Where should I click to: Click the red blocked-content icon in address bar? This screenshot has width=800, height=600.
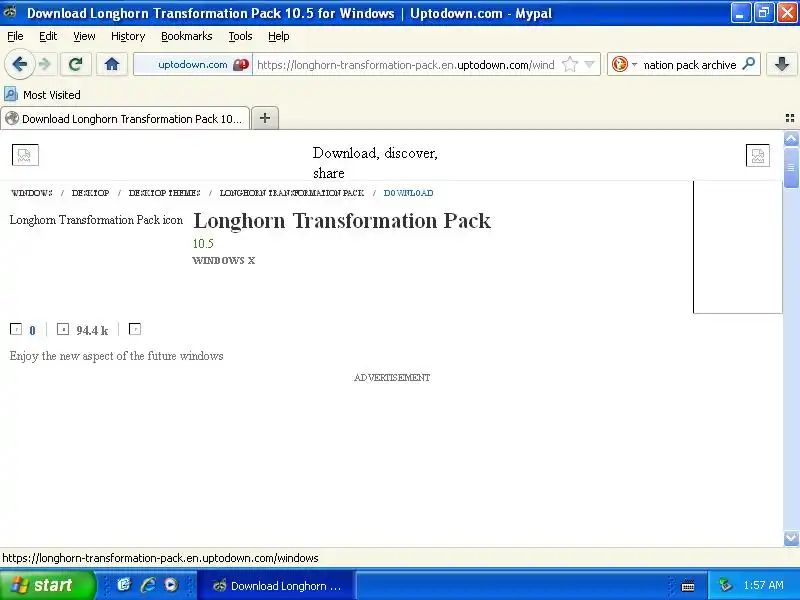(x=241, y=65)
